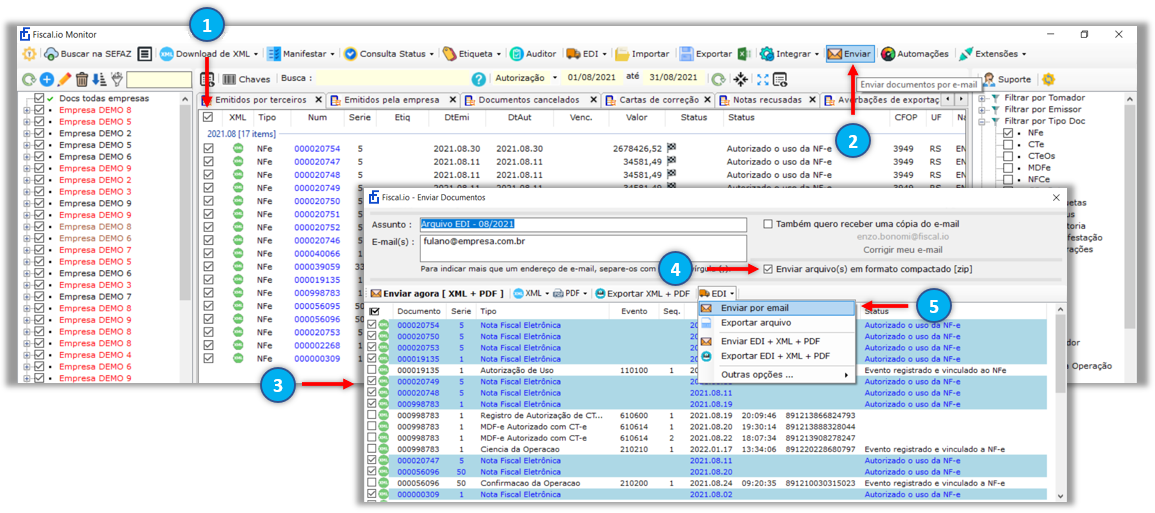Click in the Assunto field
The width and height of the screenshot is (1155, 513).
[583, 224]
